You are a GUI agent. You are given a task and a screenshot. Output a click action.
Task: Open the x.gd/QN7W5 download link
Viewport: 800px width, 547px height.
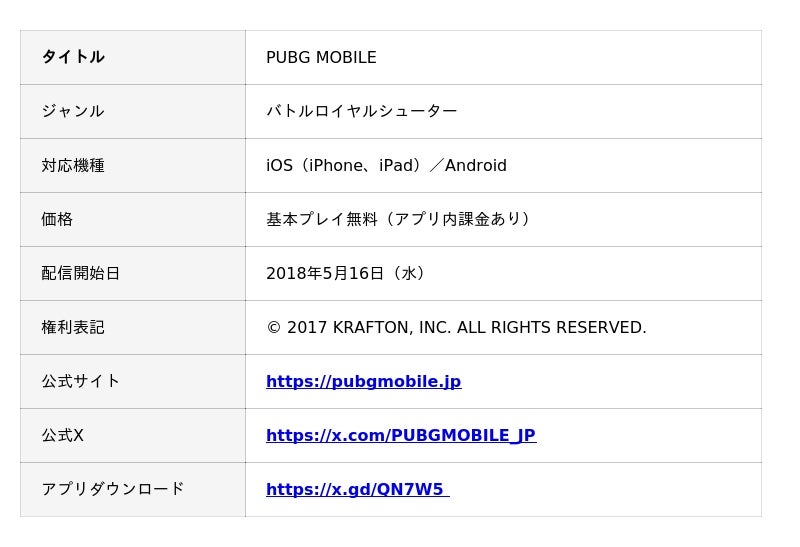tap(355, 489)
